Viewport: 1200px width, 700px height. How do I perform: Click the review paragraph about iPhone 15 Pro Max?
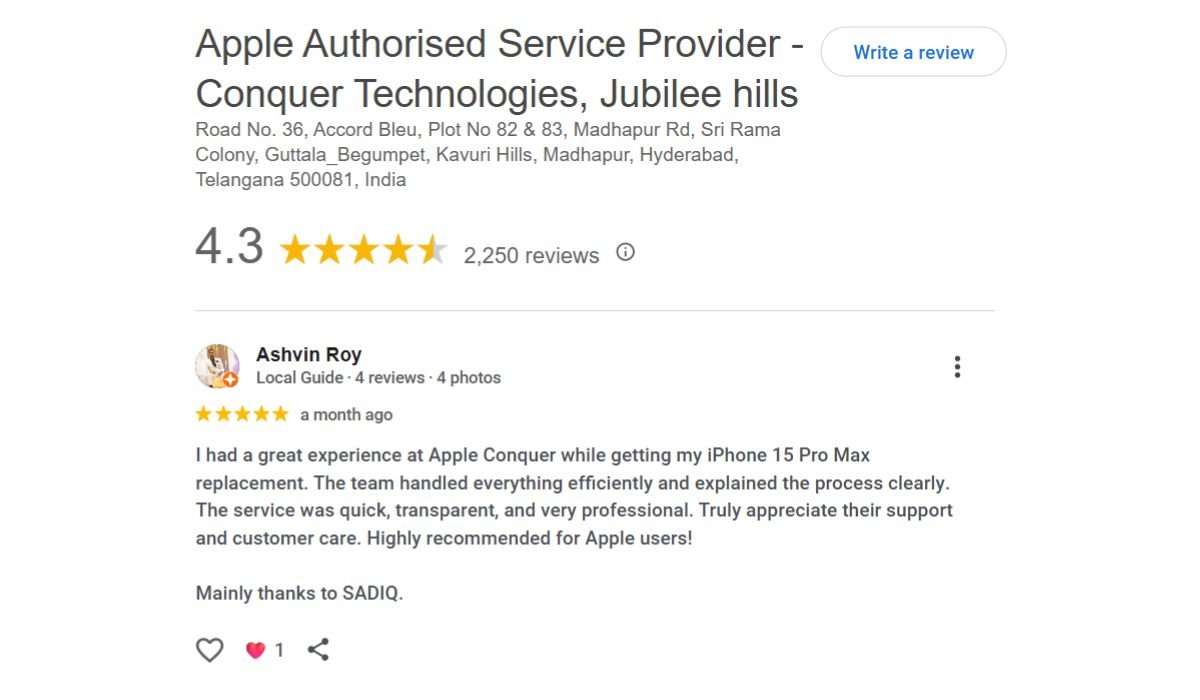[x=574, y=497]
